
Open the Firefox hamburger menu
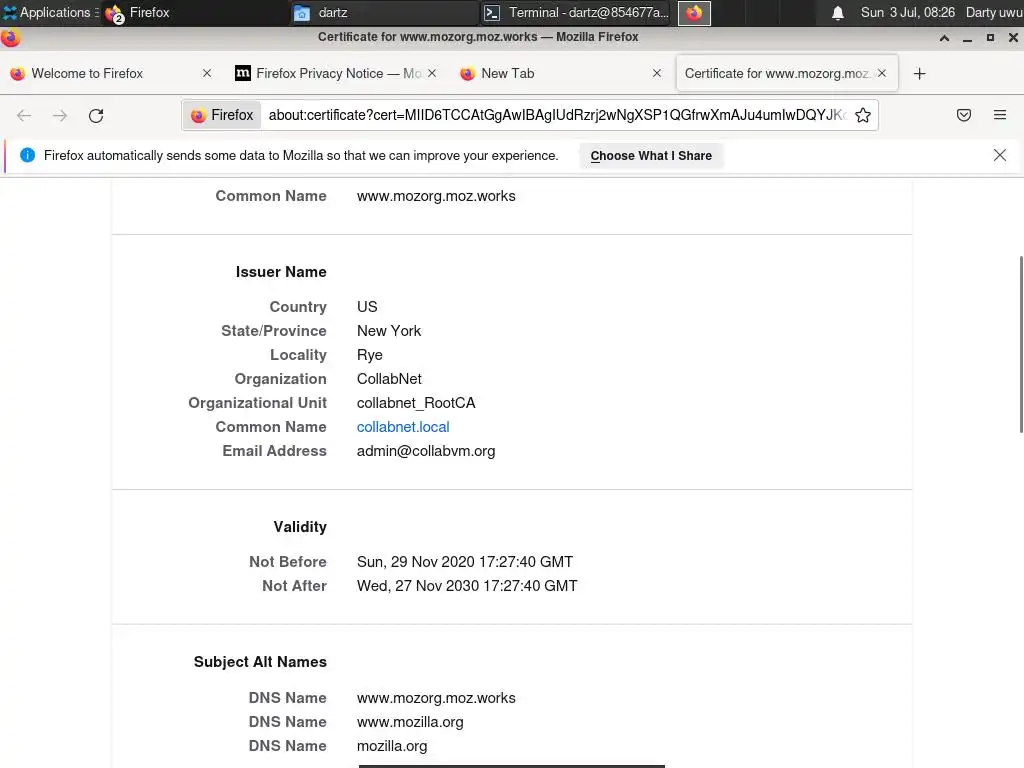pyautogui.click(x=999, y=115)
